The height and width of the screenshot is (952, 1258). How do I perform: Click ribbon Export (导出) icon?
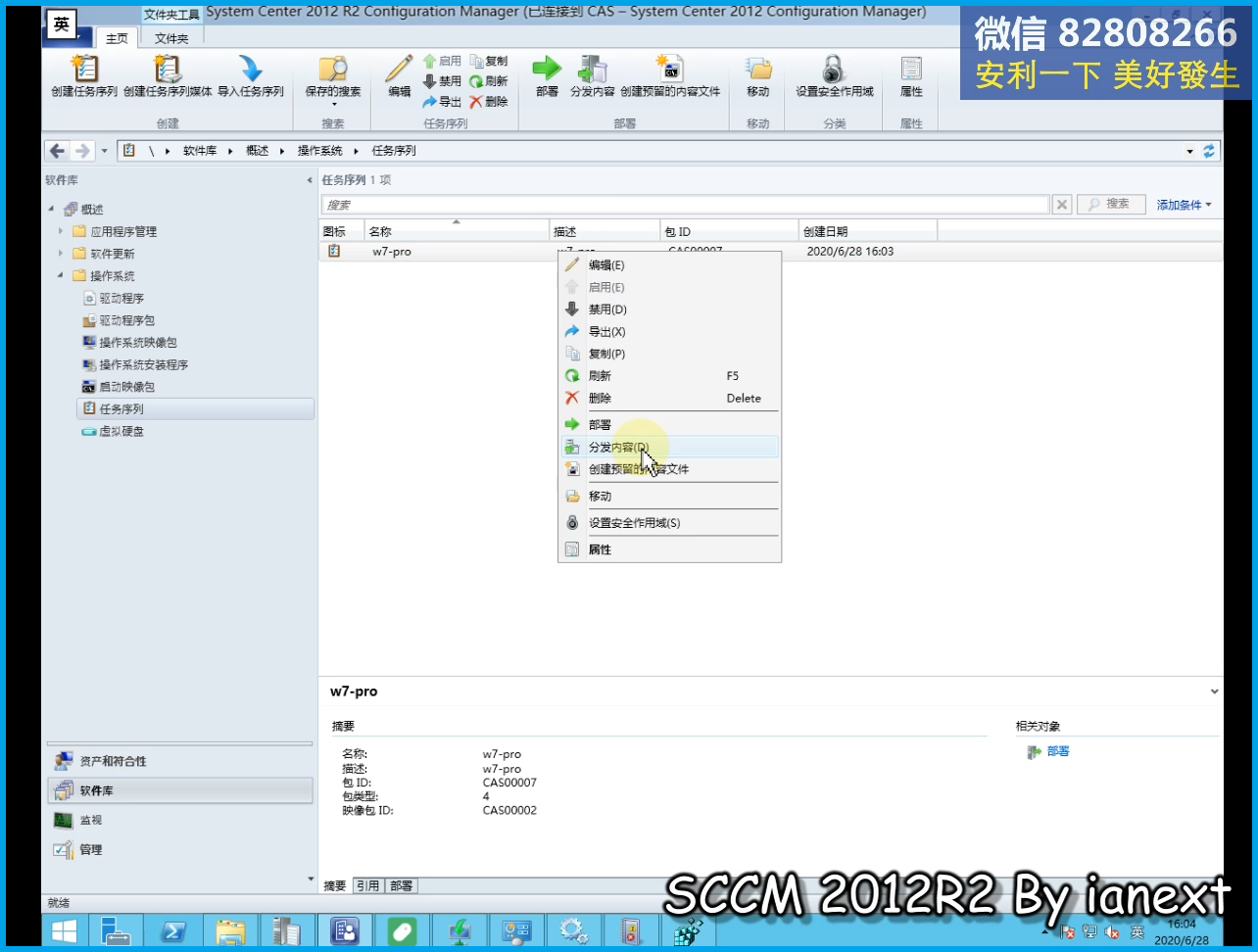click(442, 102)
